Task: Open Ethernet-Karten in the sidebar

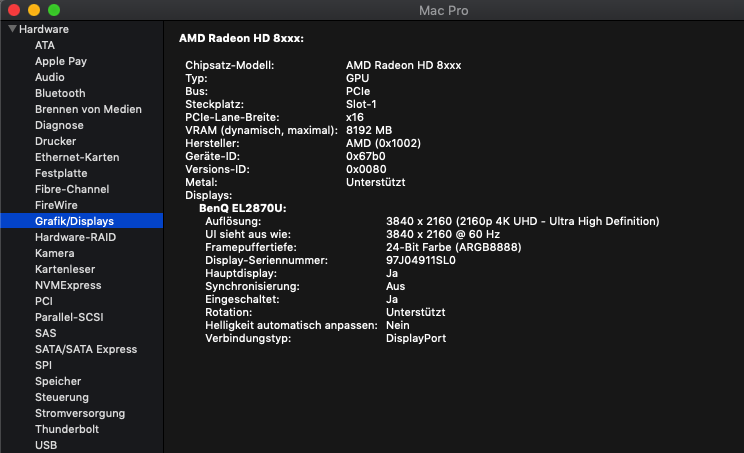Action: [77, 157]
